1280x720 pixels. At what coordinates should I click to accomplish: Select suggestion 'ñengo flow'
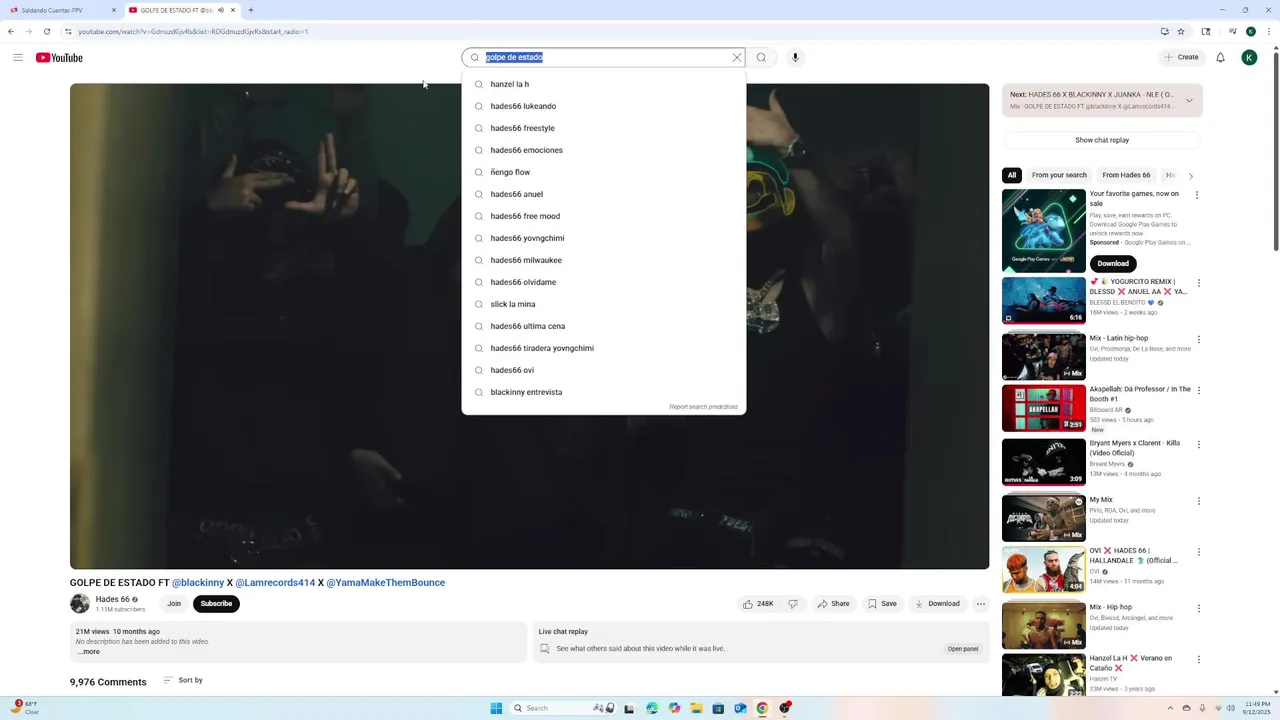[604, 172]
